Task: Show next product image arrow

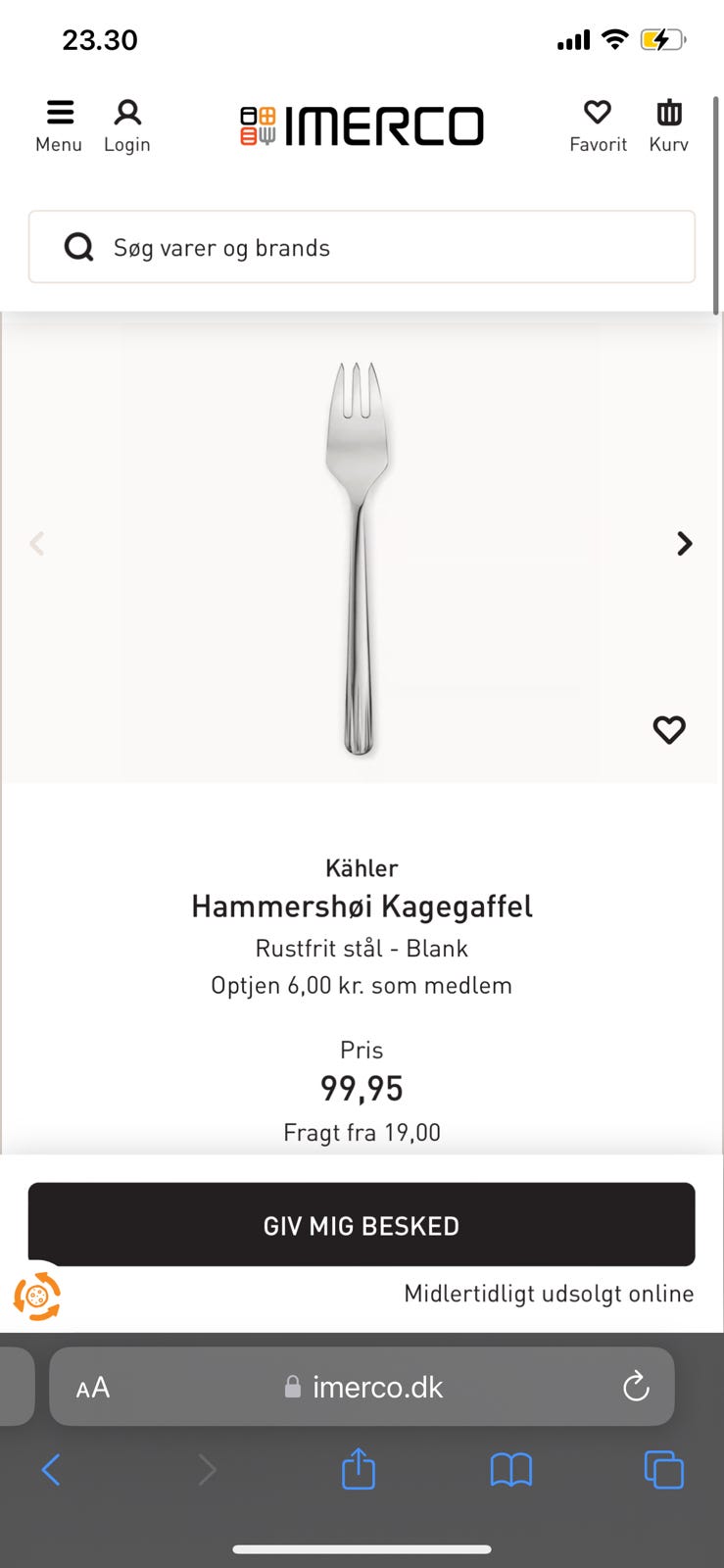Action: [685, 544]
